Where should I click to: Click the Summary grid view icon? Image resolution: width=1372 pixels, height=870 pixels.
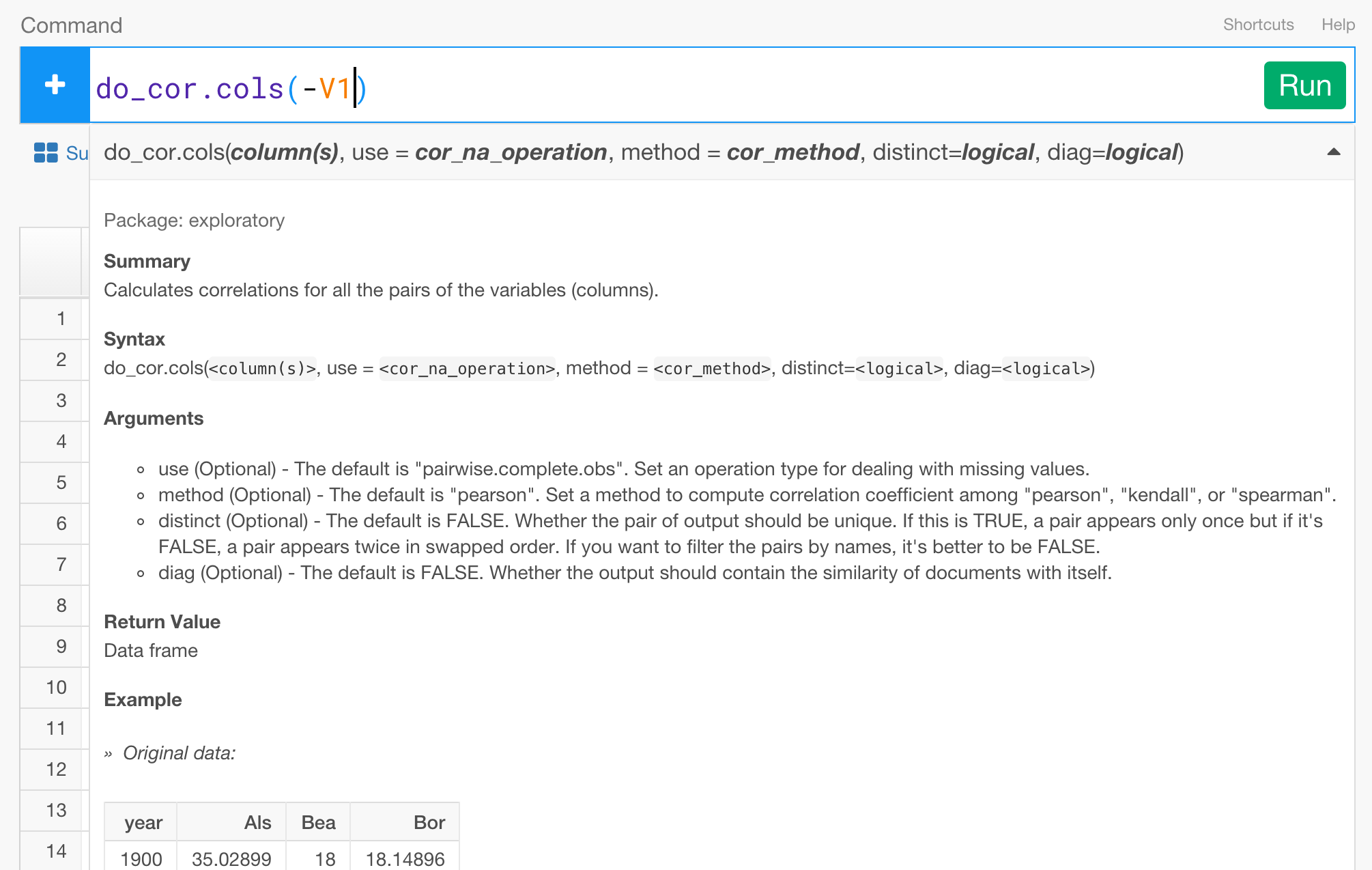click(x=46, y=153)
